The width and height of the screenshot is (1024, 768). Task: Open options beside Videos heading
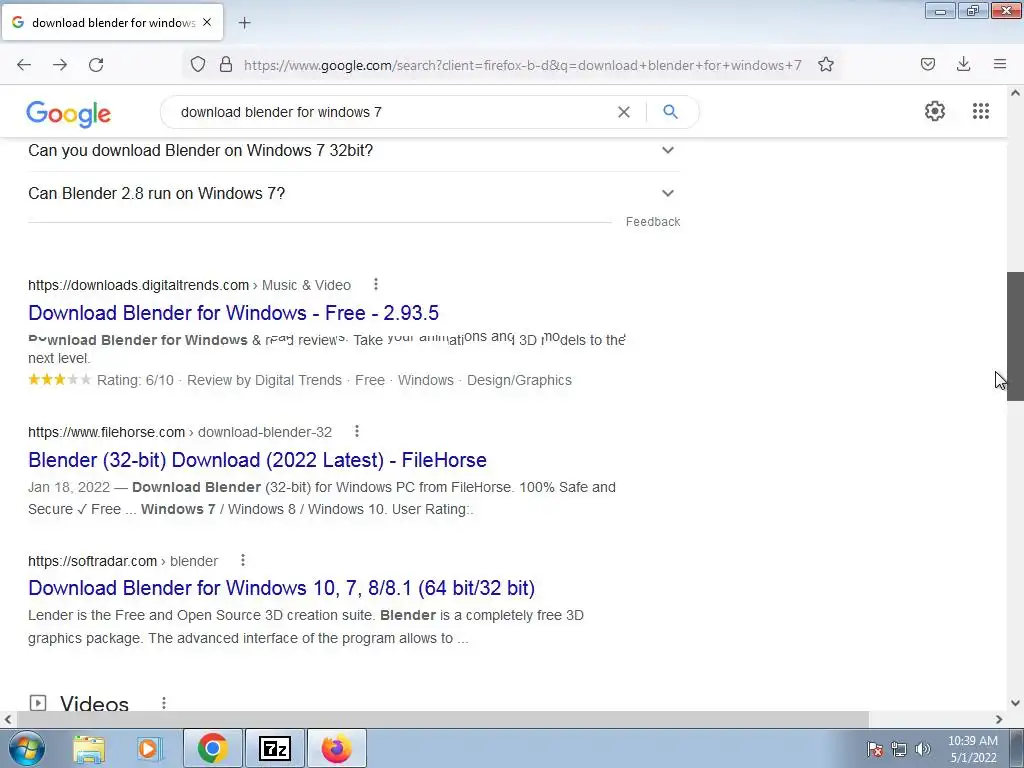(163, 703)
